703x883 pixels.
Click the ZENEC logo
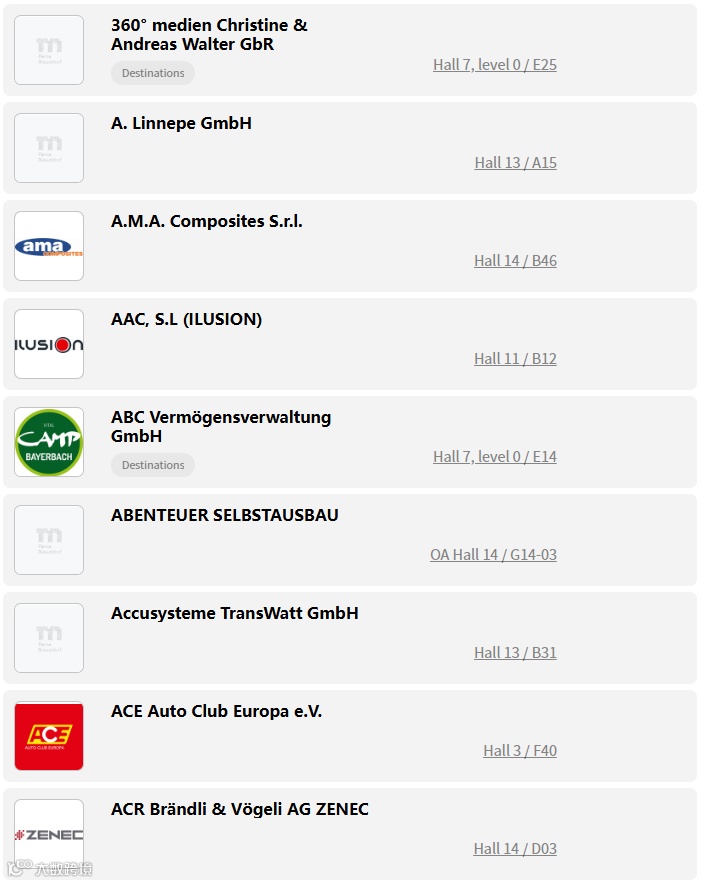(49, 834)
